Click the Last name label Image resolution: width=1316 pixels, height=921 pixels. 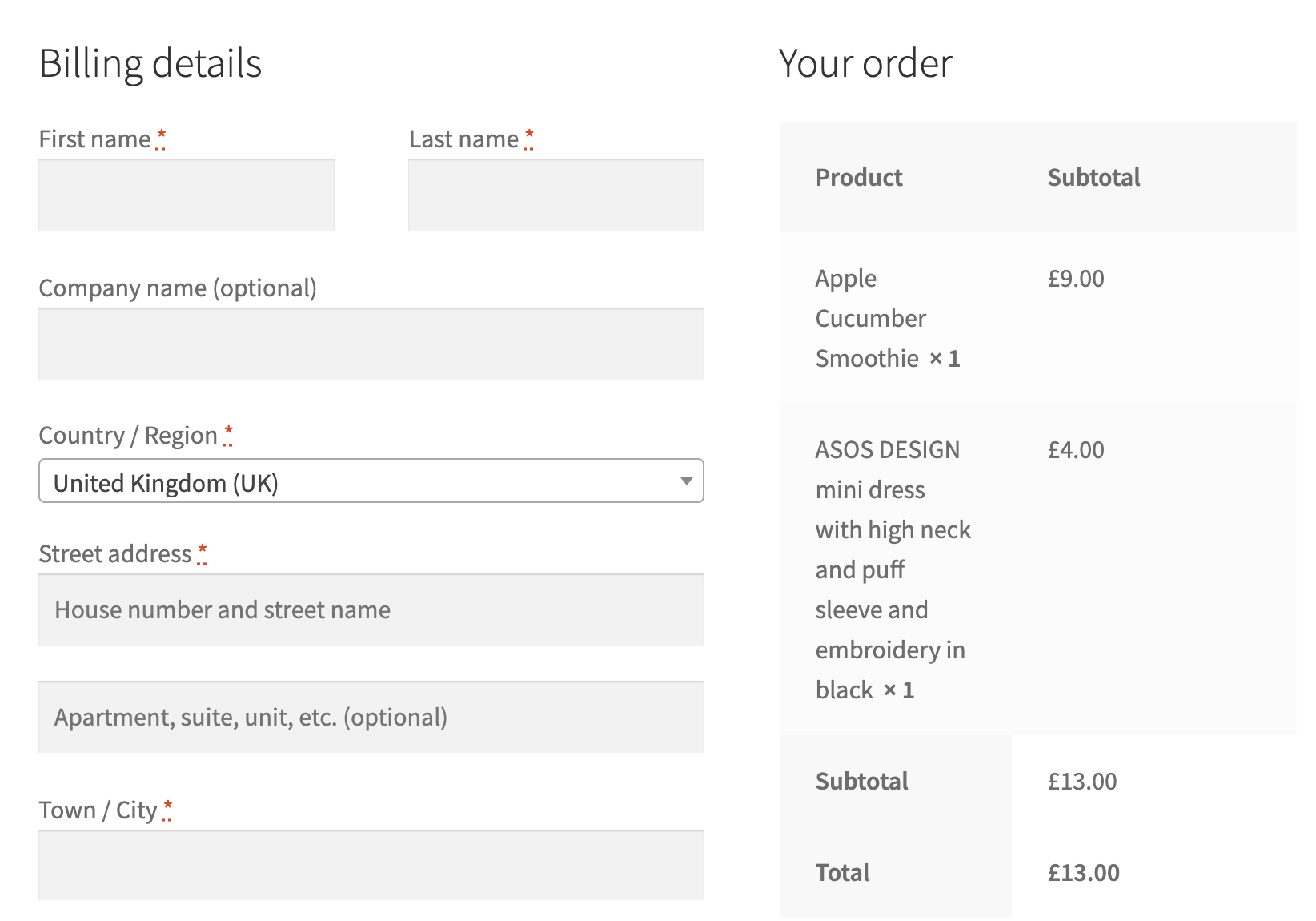tap(463, 139)
